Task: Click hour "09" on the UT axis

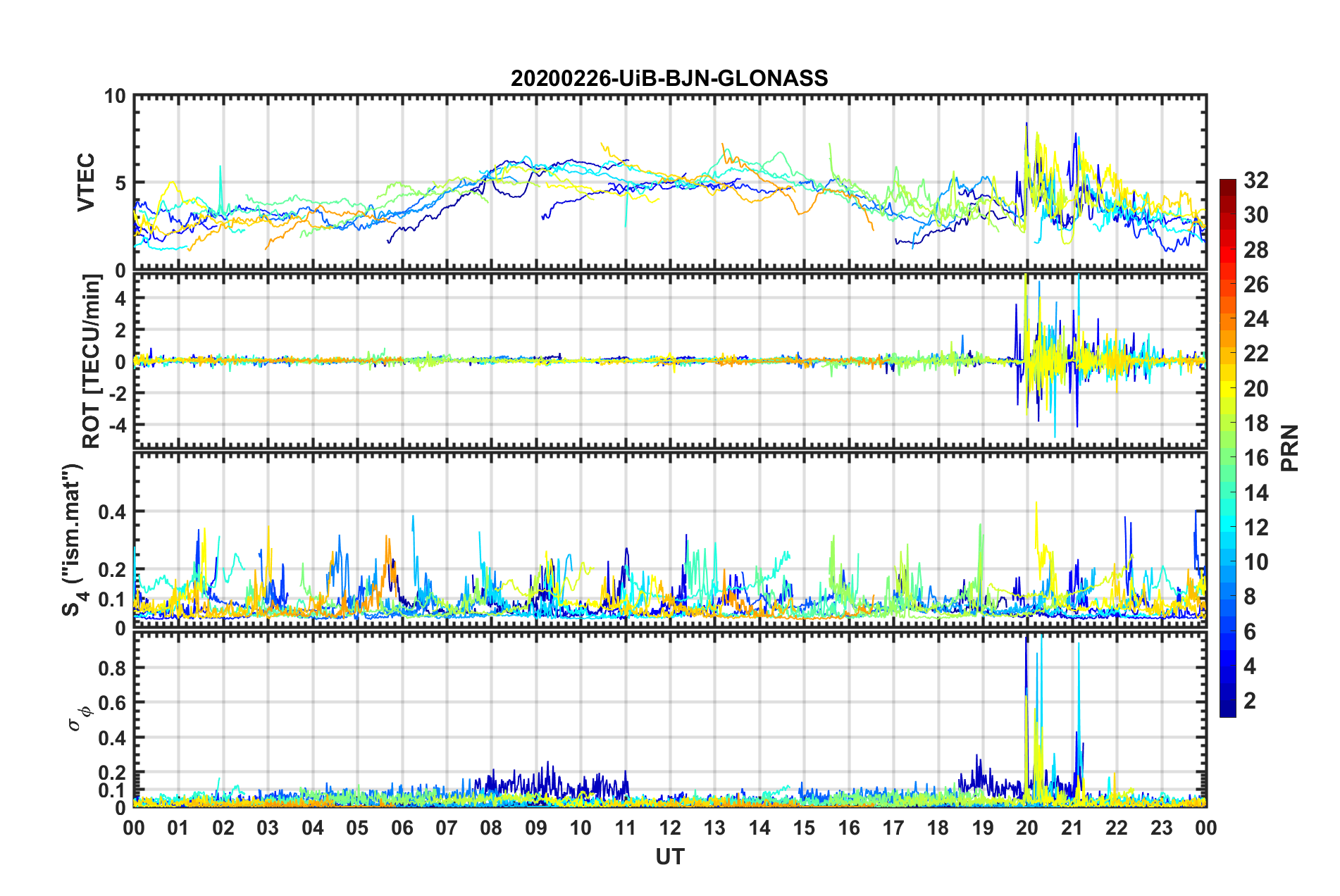Action: point(536,828)
